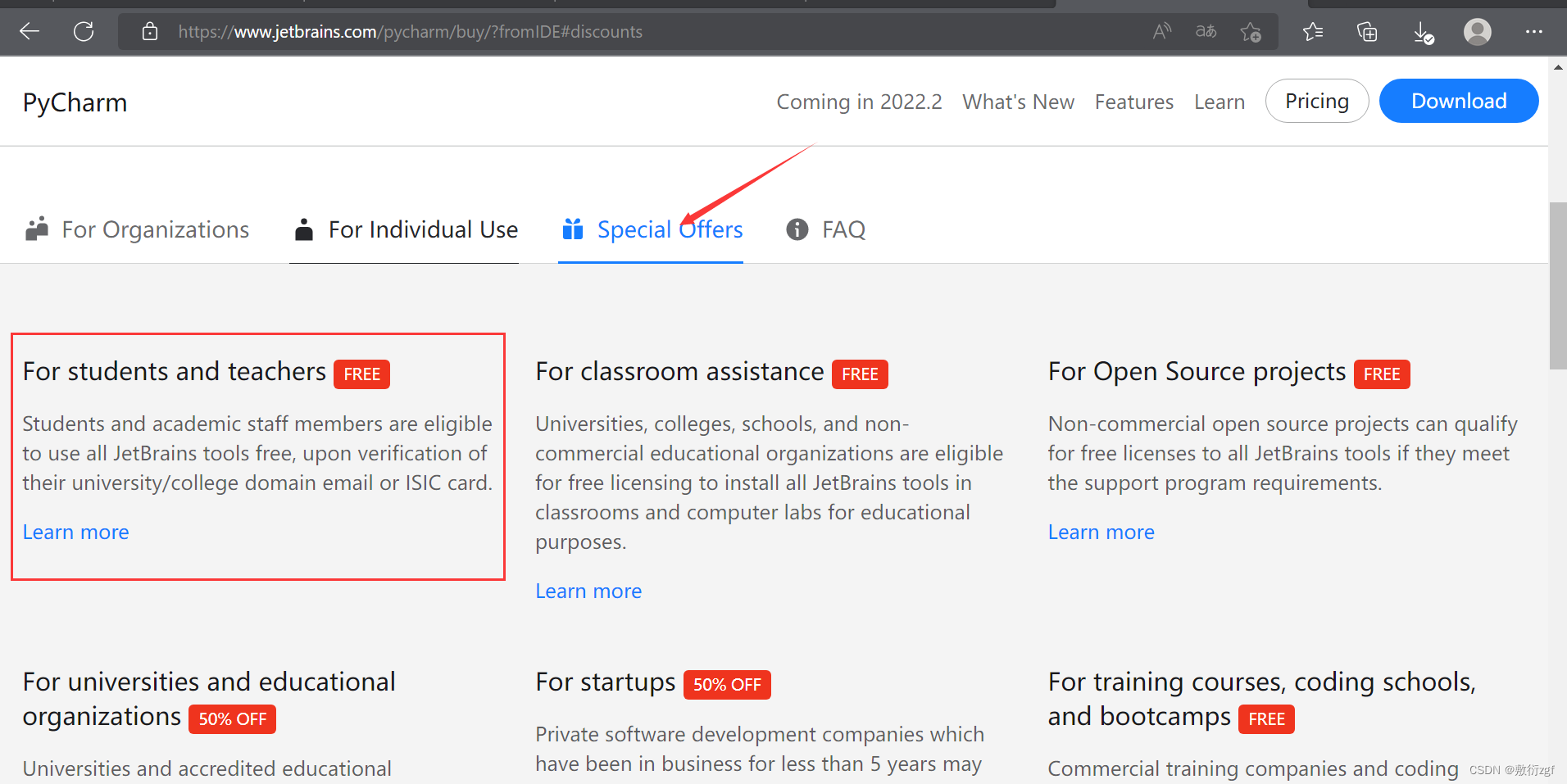Click For training courses heading
1567x784 pixels.
coord(1262,700)
